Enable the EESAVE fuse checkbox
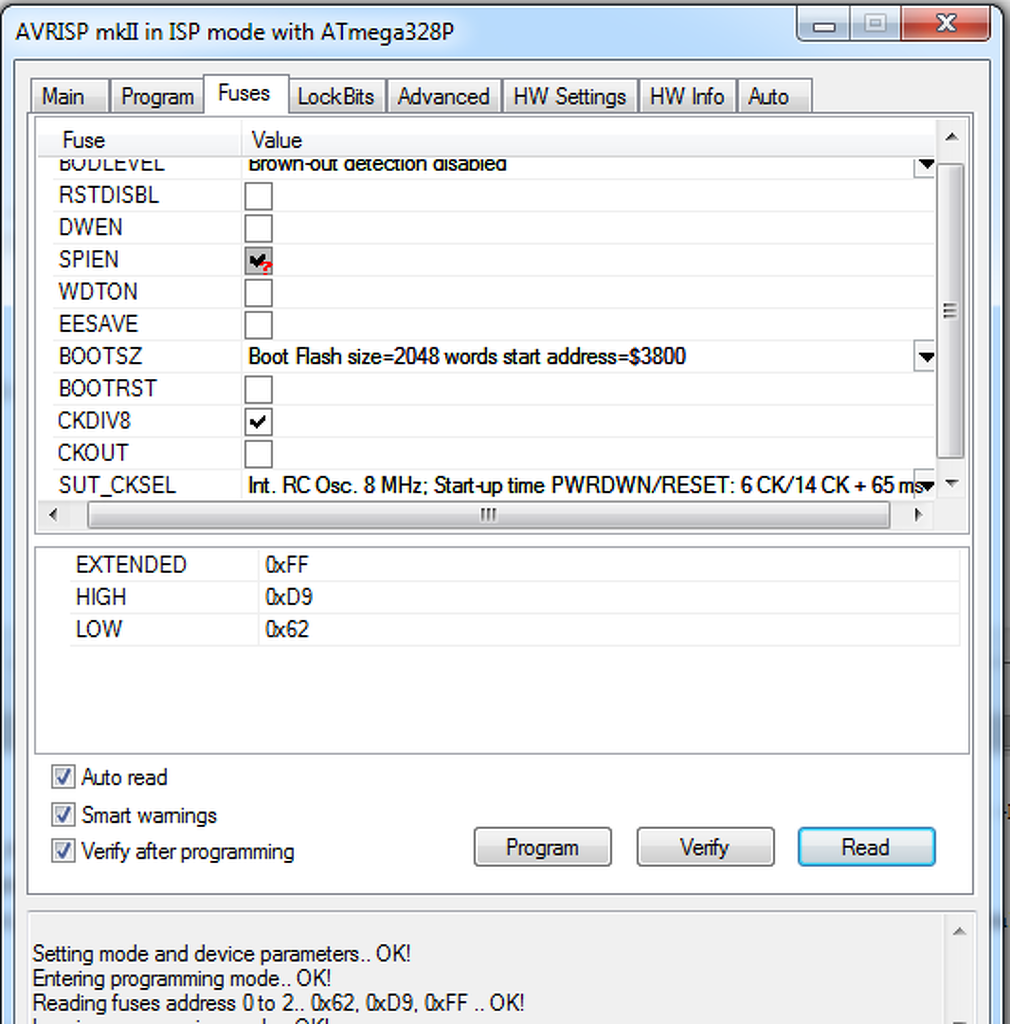 point(259,325)
